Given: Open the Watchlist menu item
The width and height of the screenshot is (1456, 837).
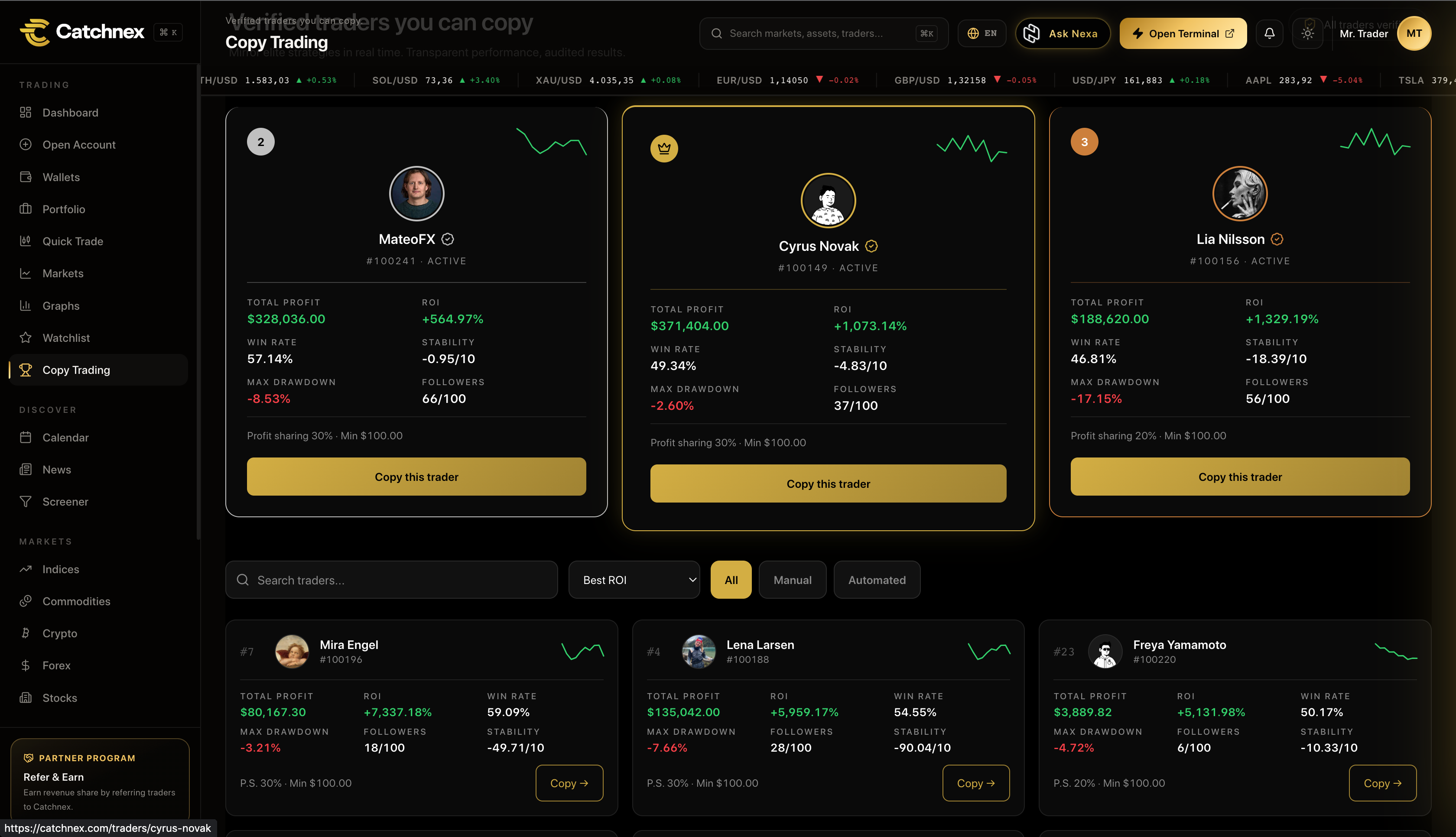Looking at the screenshot, I should [x=98, y=337].
